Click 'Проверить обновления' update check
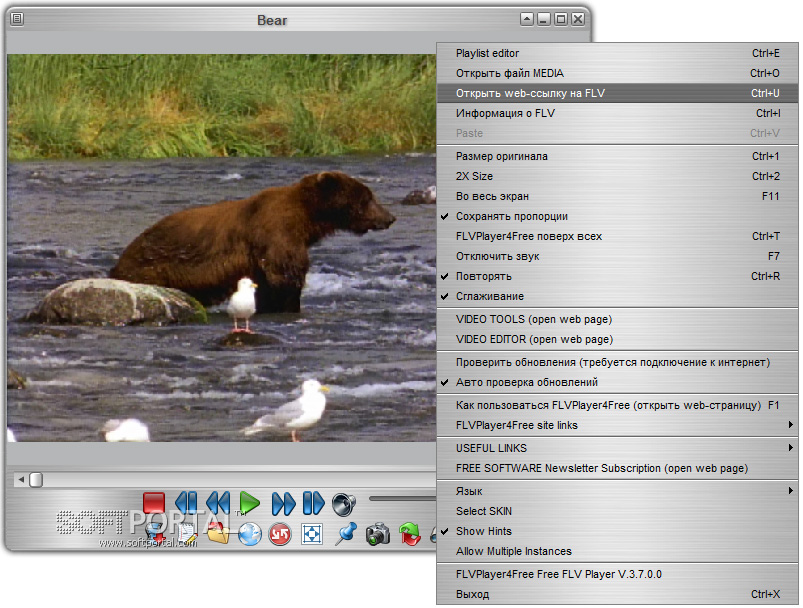 (x=617, y=363)
